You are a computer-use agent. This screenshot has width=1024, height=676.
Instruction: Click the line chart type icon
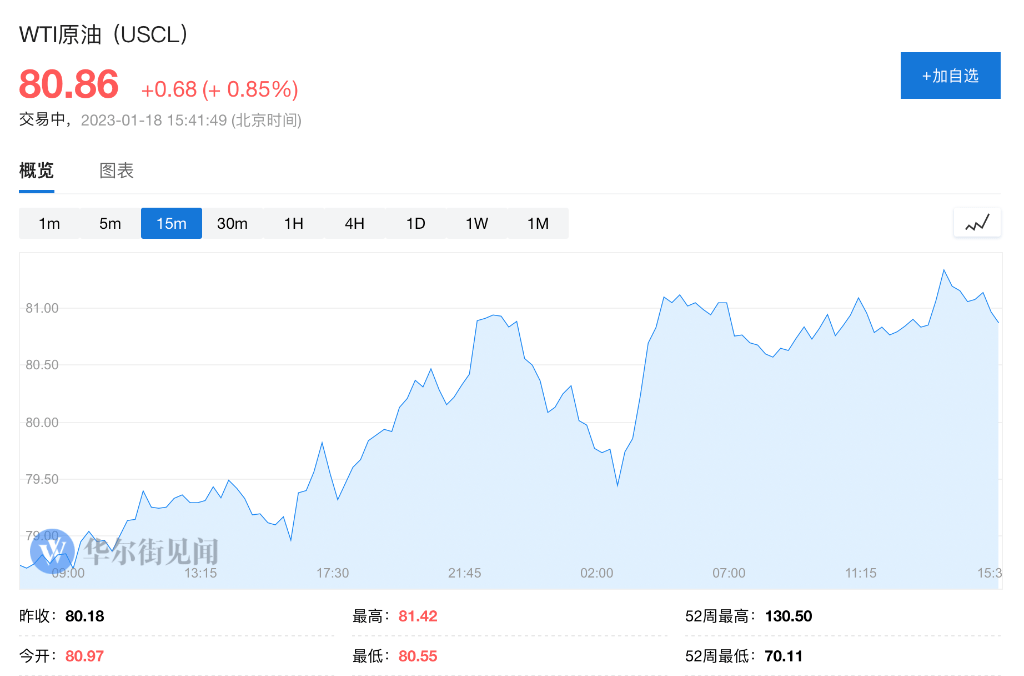(977, 223)
